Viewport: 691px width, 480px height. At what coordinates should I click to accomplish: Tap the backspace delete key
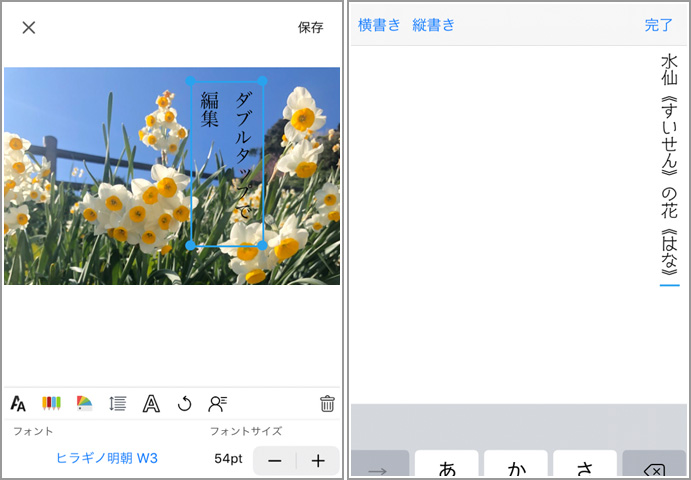click(654, 464)
